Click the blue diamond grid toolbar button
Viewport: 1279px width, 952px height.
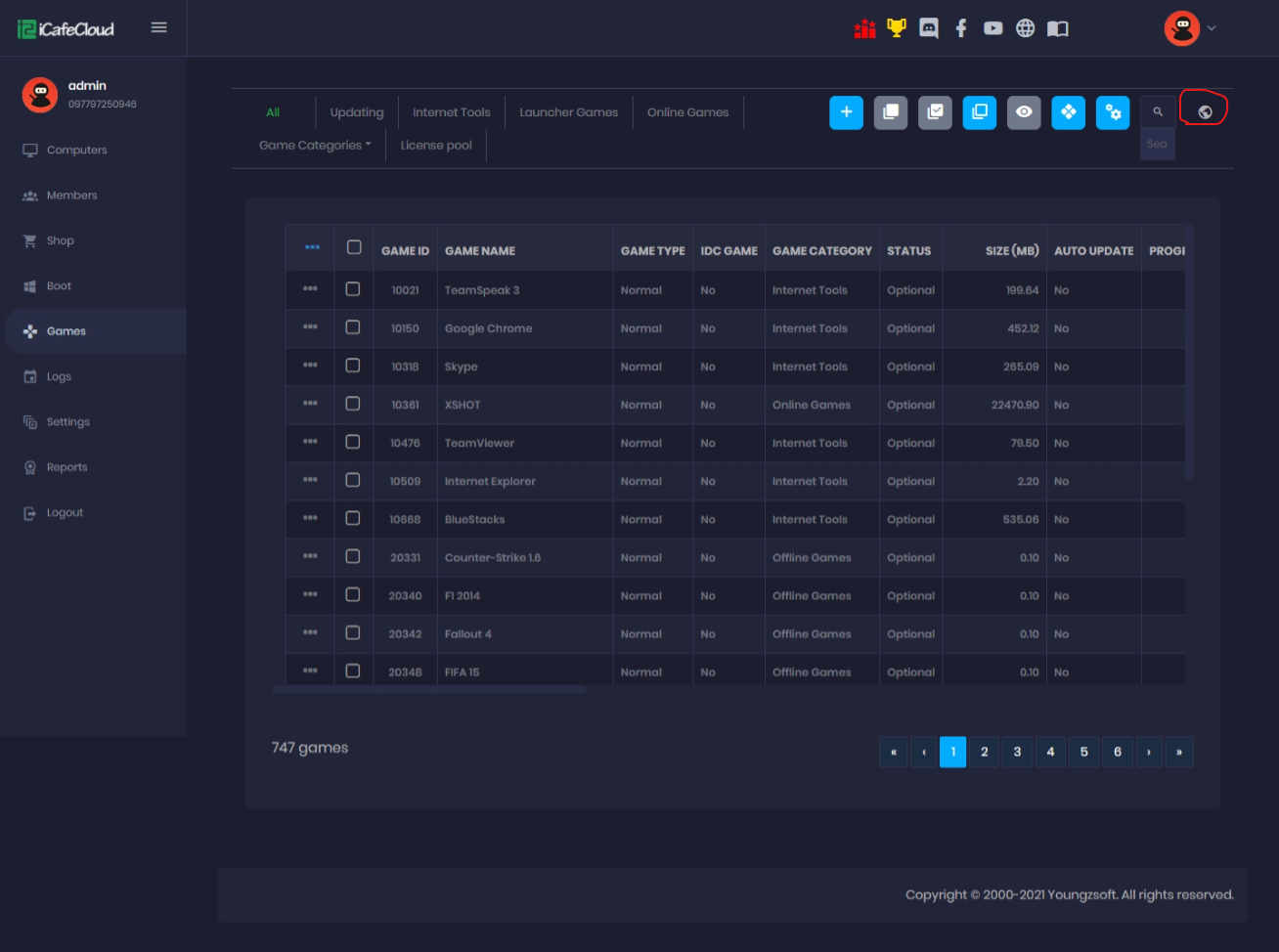[1068, 112]
